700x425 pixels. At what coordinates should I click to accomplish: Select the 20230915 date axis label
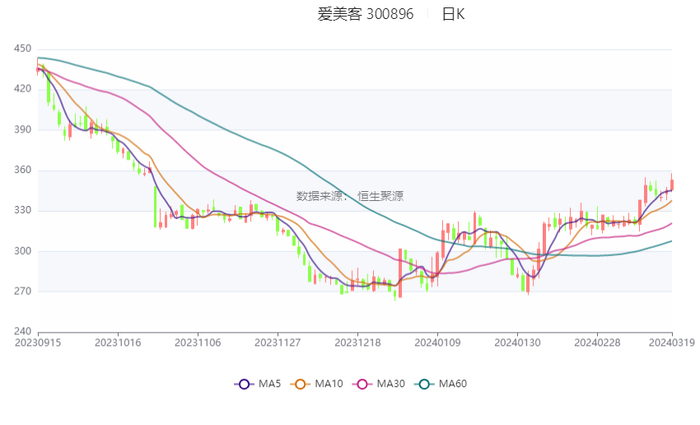point(36,342)
